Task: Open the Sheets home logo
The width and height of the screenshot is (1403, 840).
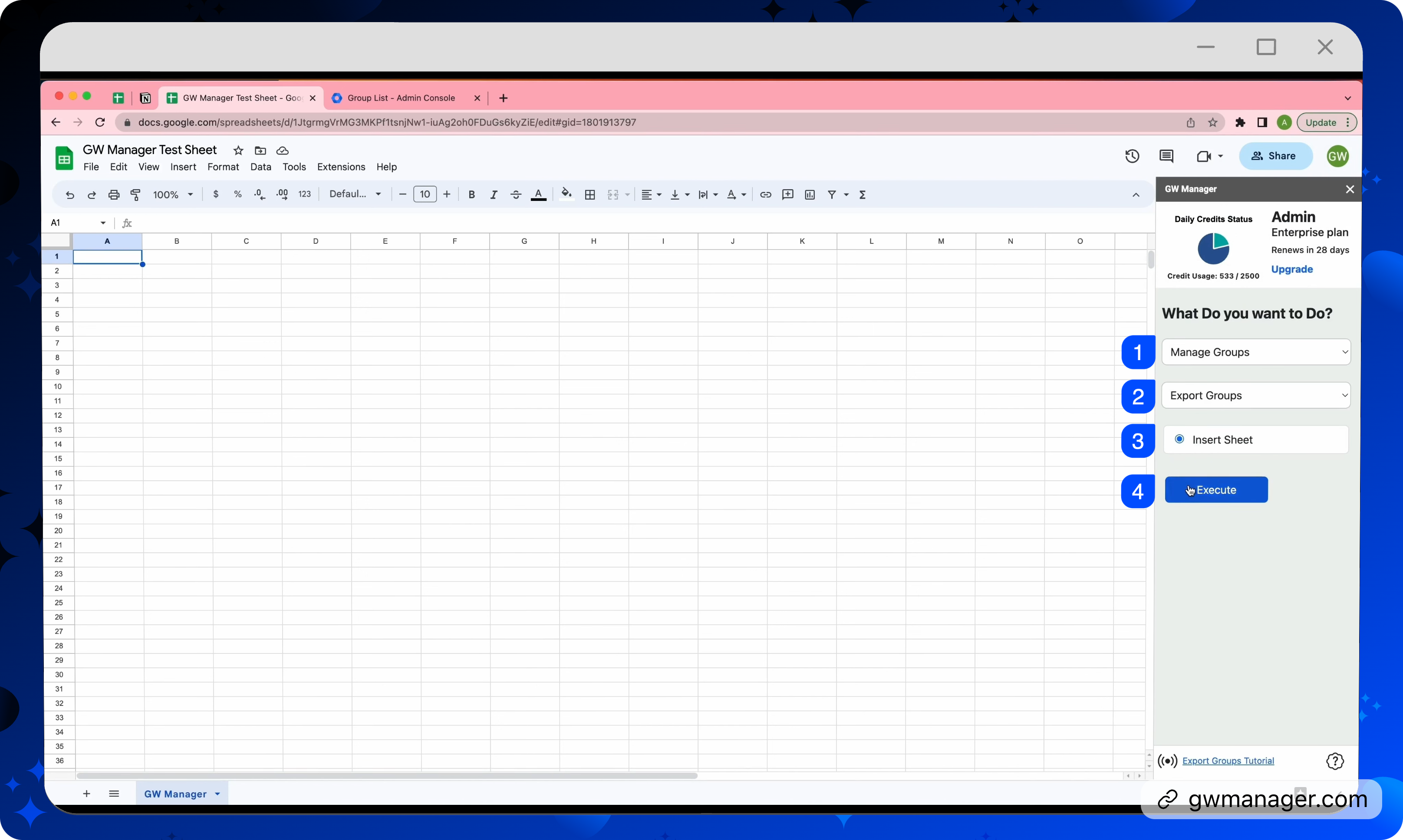Action: pos(64,158)
